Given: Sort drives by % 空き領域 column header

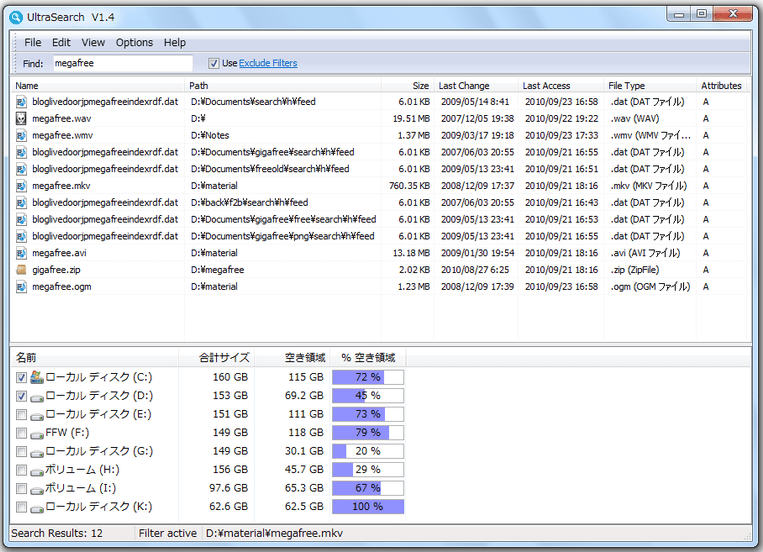Looking at the screenshot, I should pyautogui.click(x=368, y=358).
